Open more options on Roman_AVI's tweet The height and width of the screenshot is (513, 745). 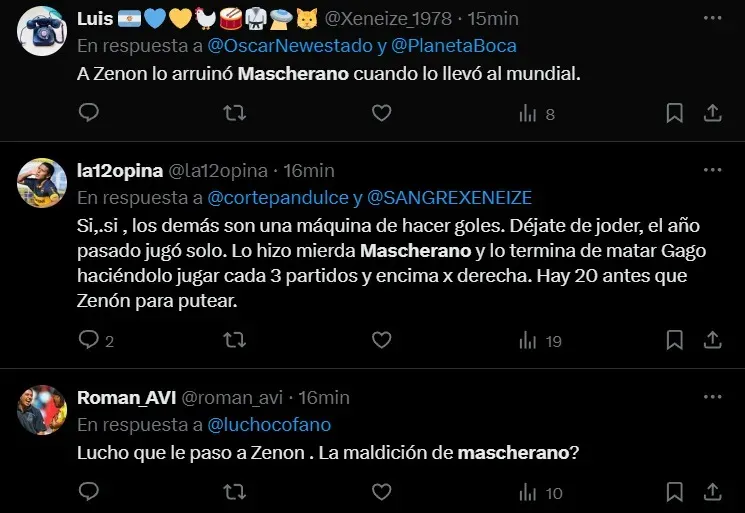point(712,398)
